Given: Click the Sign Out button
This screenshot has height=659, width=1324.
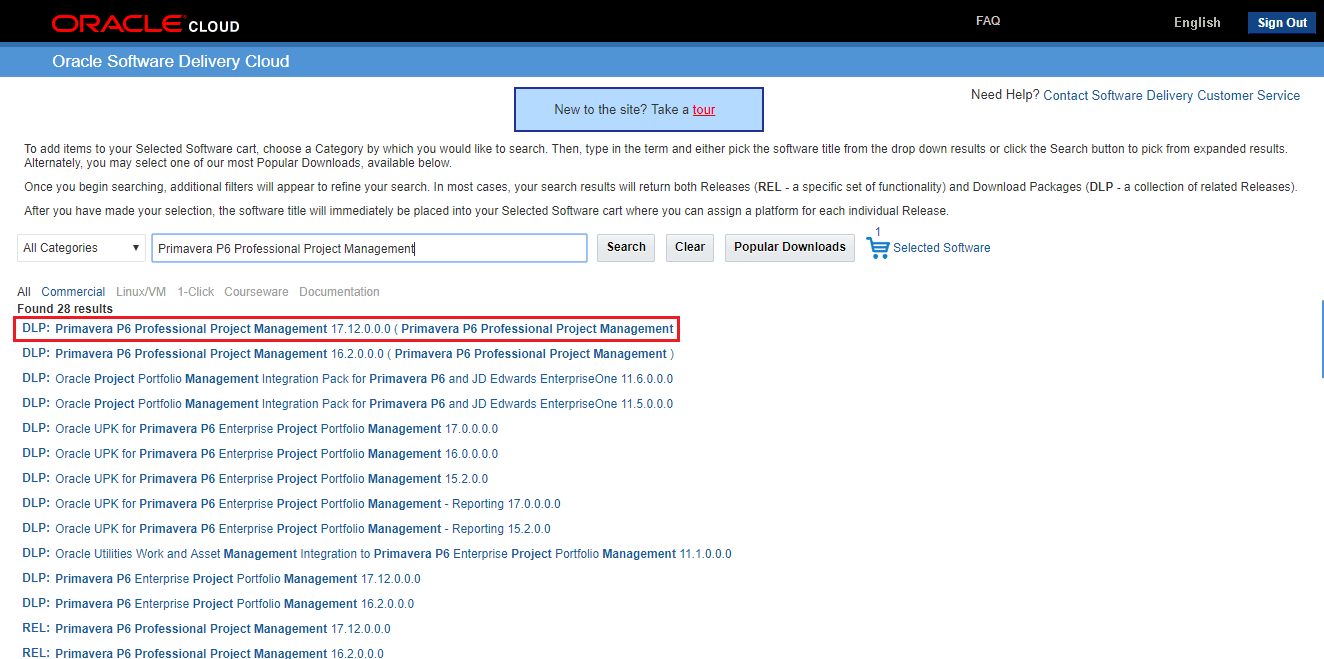Looking at the screenshot, I should (x=1282, y=23).
